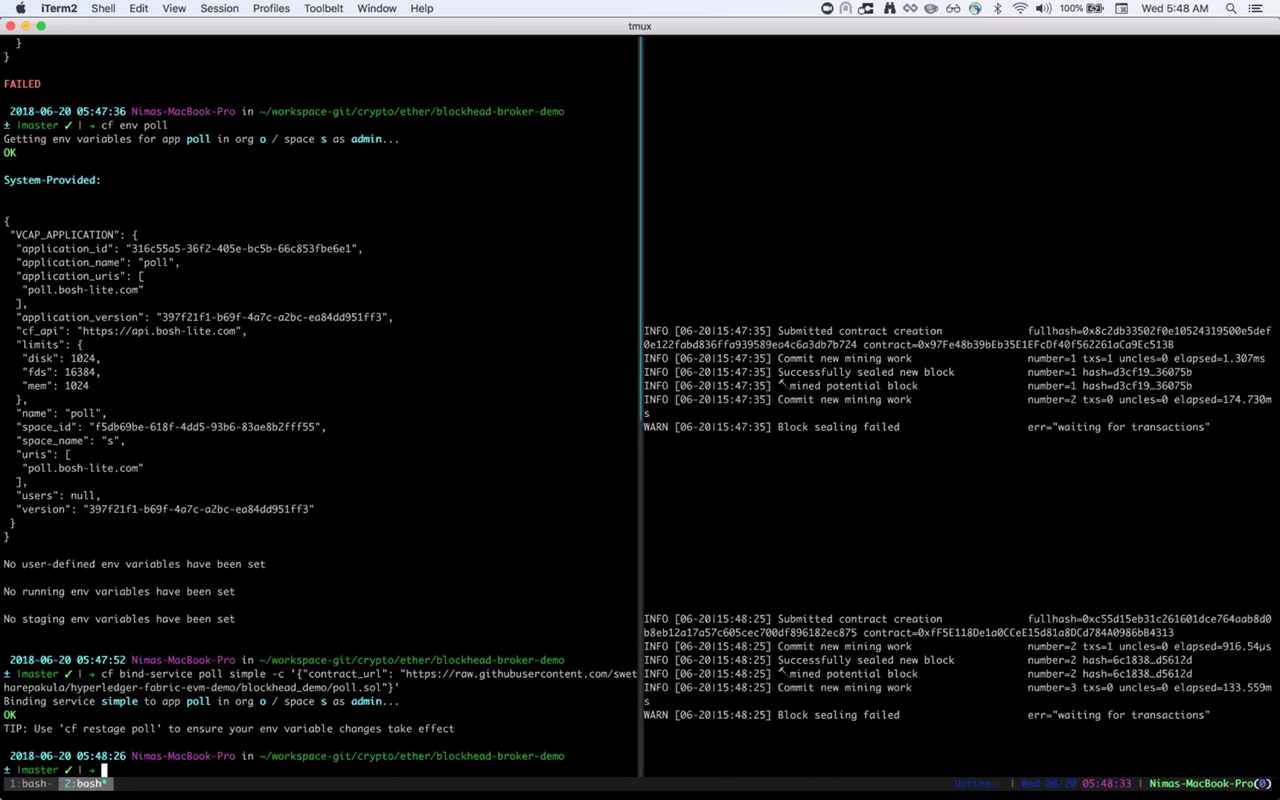Click 'No staging env variables have been set'
Image resolution: width=1280 pixels, height=800 pixels.
[x=119, y=619]
